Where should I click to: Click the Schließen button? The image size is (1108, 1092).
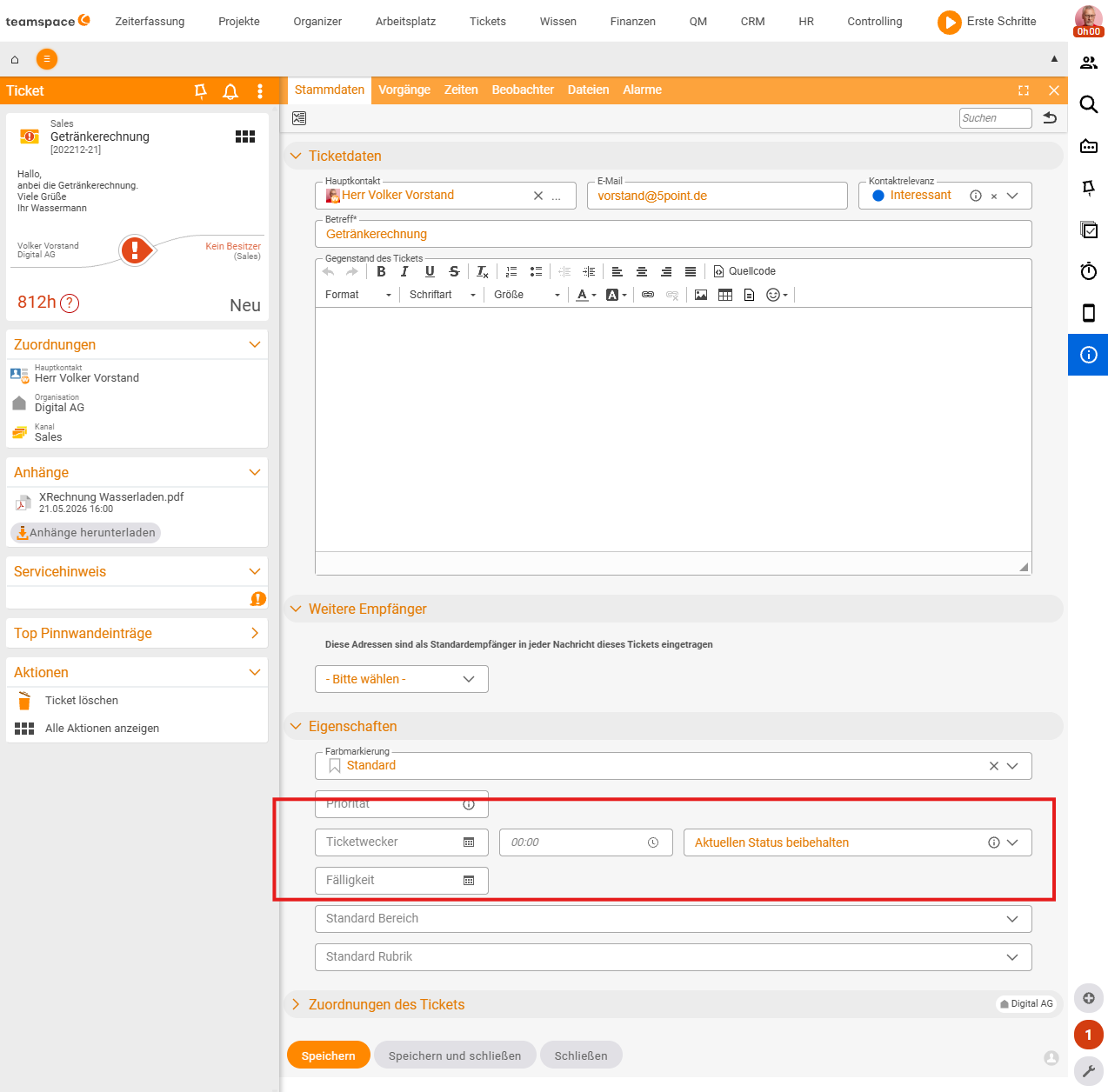click(x=581, y=1055)
